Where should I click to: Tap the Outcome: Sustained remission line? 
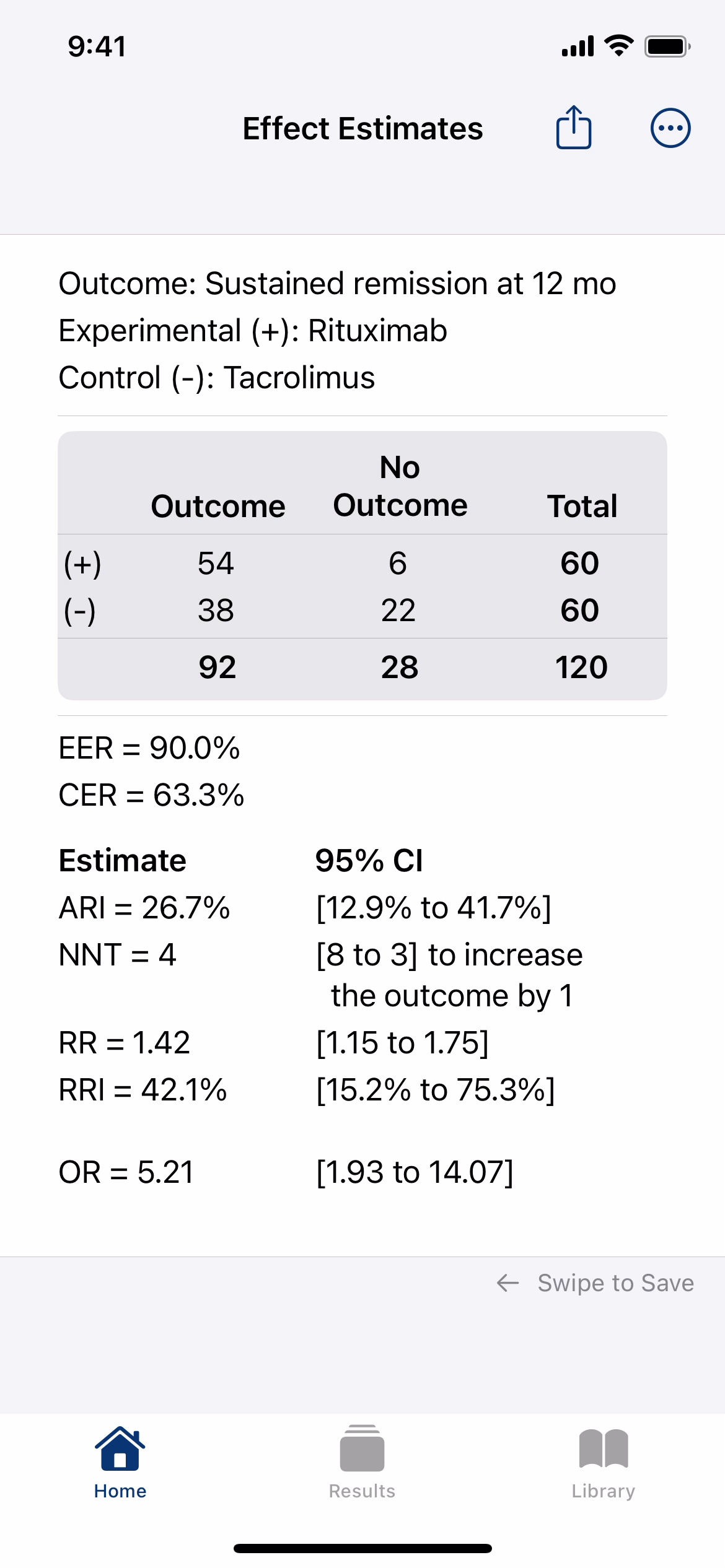337,284
